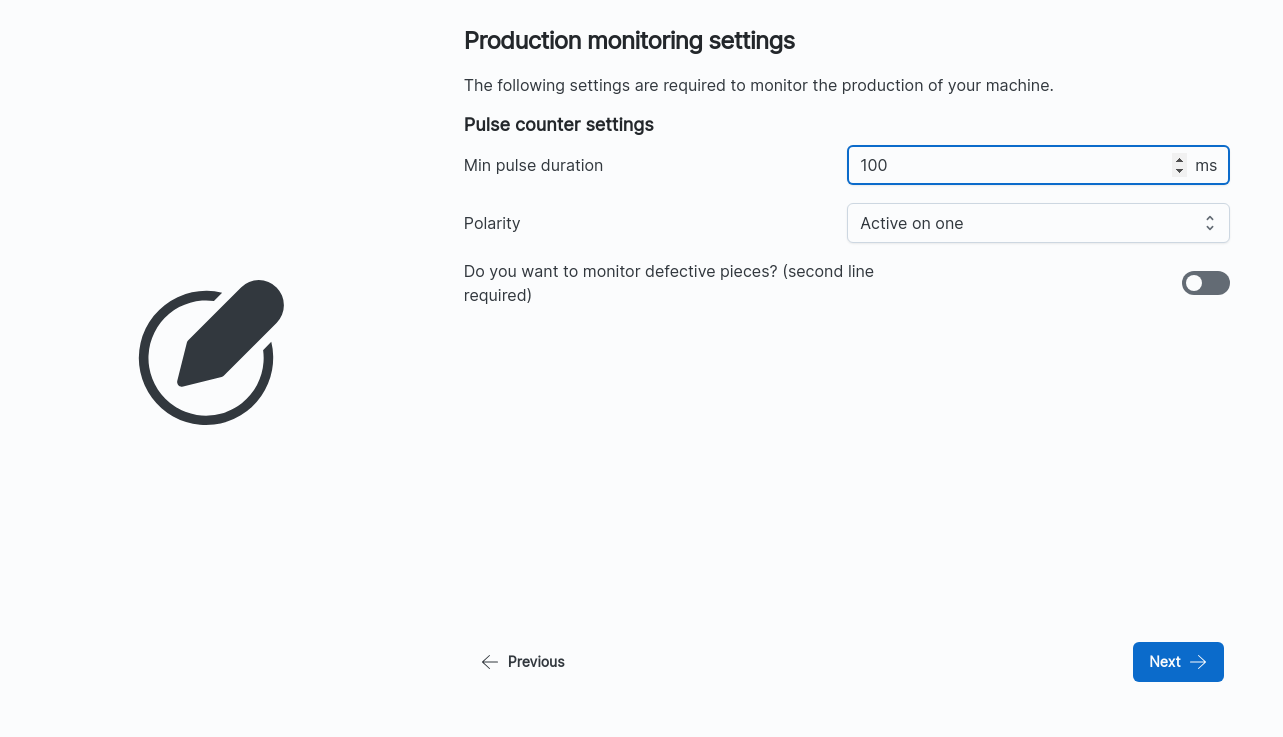Go back with the Previous button
The image size is (1283, 737).
point(523,662)
